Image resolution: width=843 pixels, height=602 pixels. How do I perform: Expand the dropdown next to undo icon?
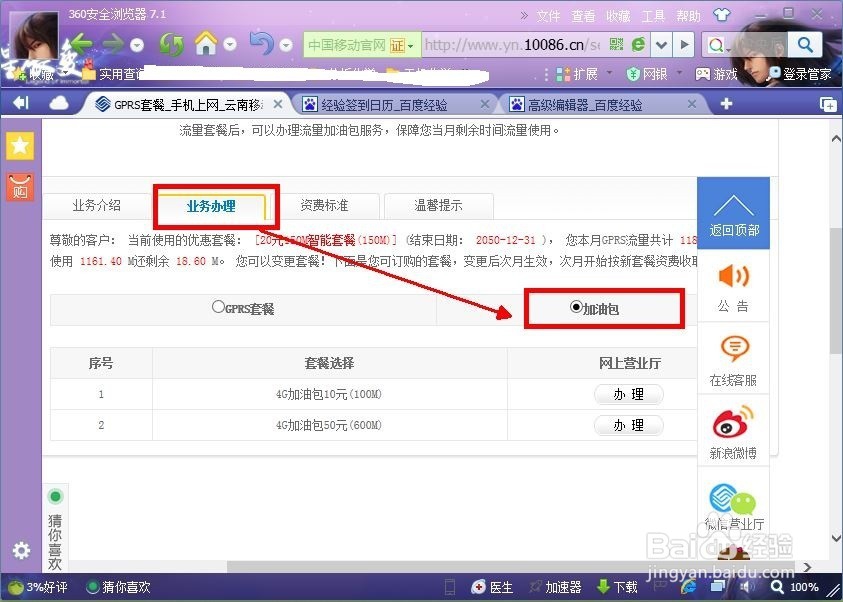coord(286,45)
